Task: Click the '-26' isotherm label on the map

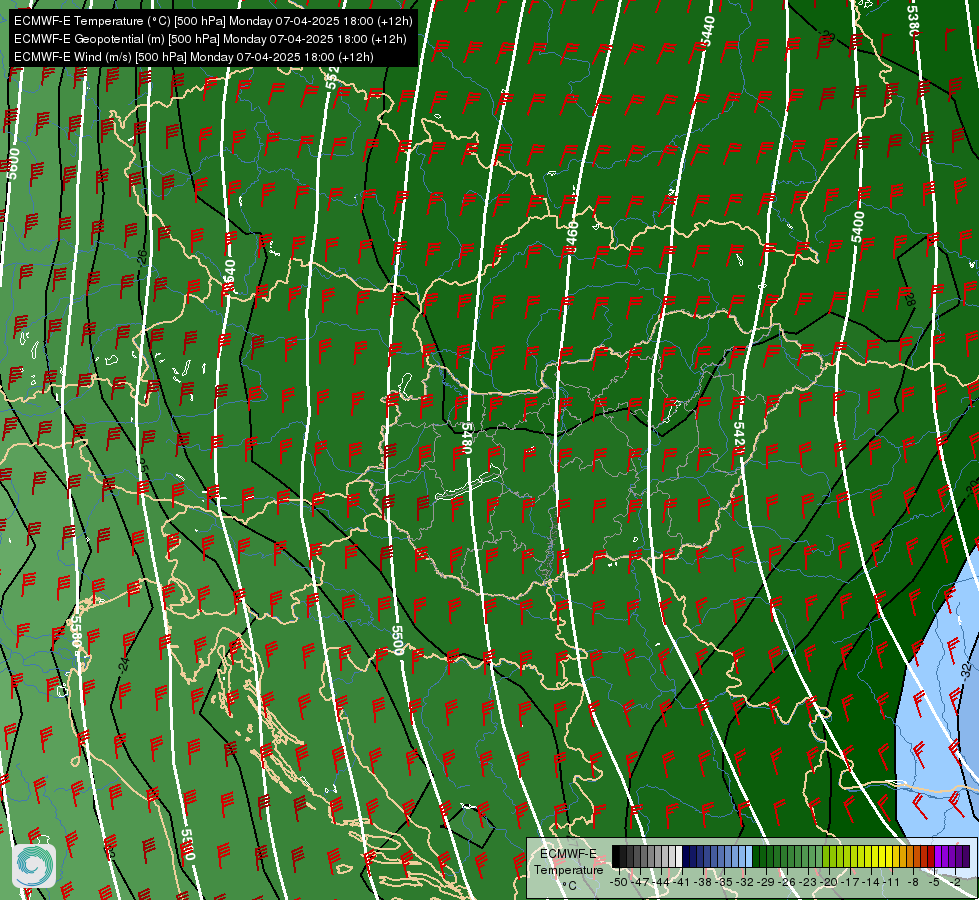Action: pyautogui.click(x=142, y=257)
